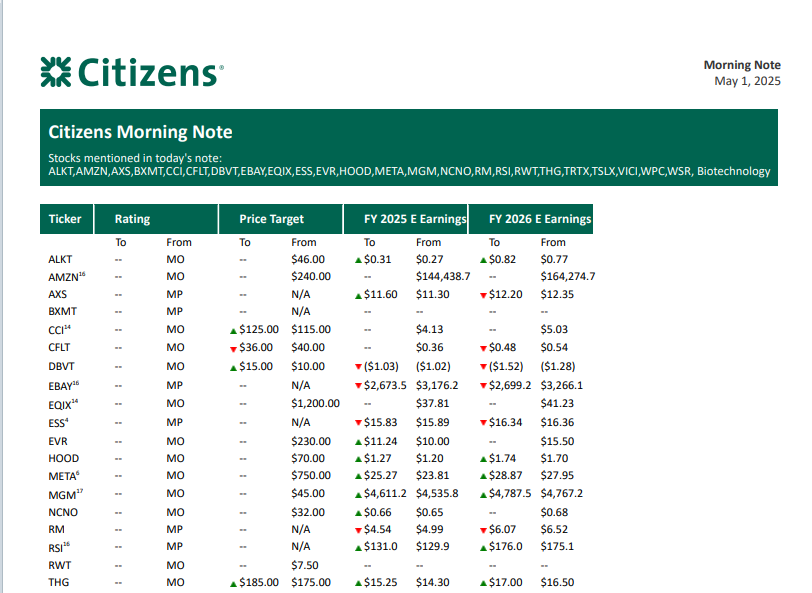812x593 pixels.
Task: Click the HOOD ticker cell
Action: 64,458
